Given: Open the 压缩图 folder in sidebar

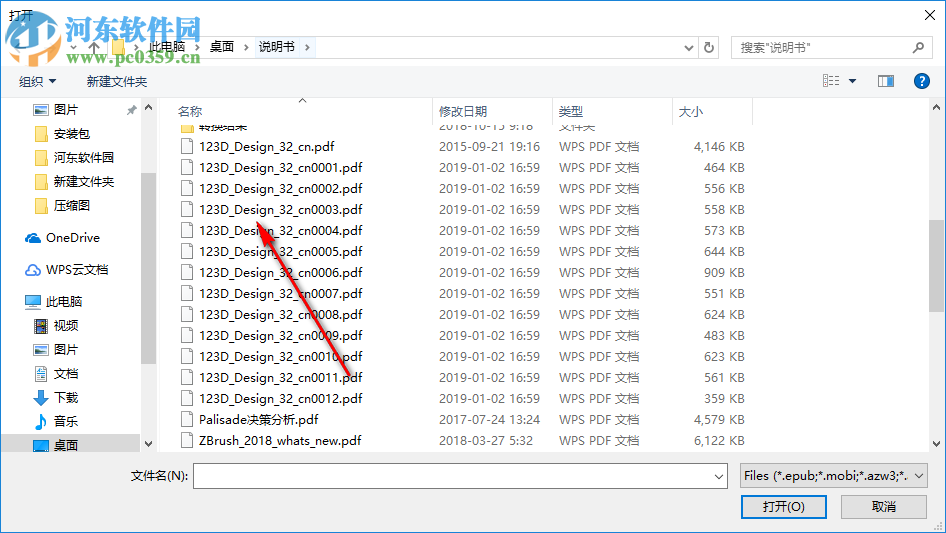Looking at the screenshot, I should (72, 206).
